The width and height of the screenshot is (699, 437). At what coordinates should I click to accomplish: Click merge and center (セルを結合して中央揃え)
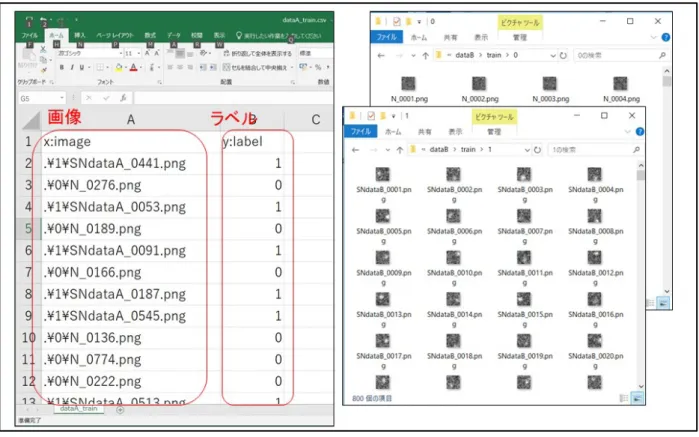tap(257, 67)
